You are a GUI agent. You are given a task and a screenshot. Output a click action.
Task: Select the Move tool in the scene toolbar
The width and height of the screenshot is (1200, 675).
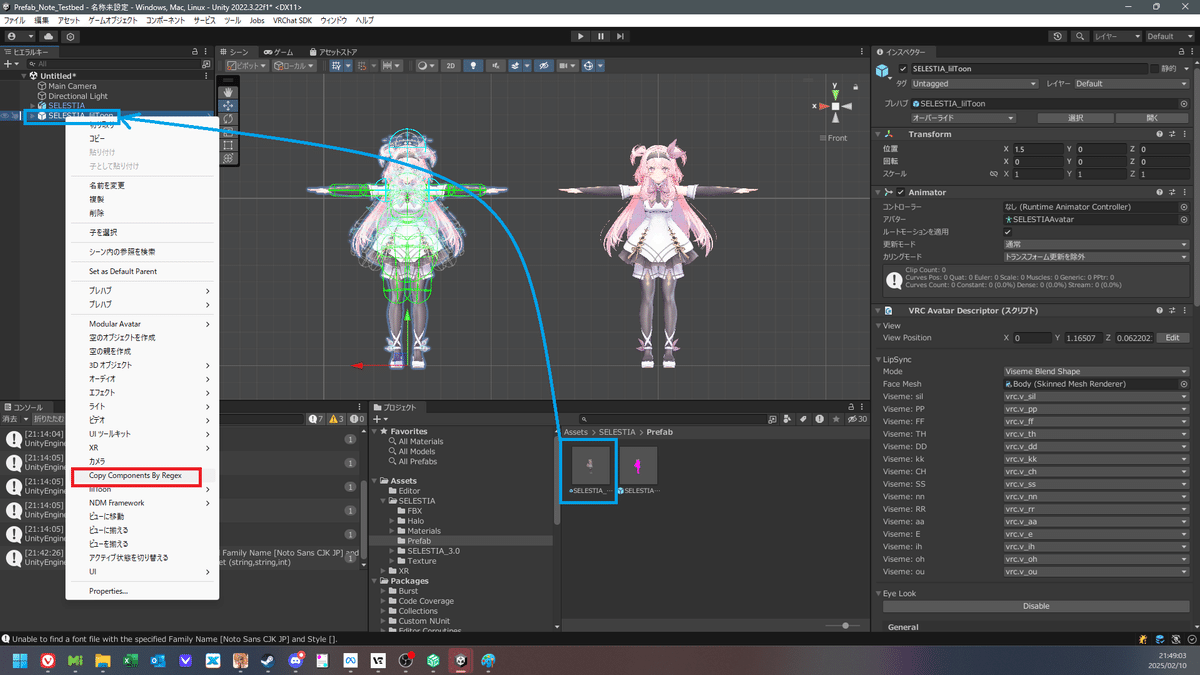tap(228, 106)
